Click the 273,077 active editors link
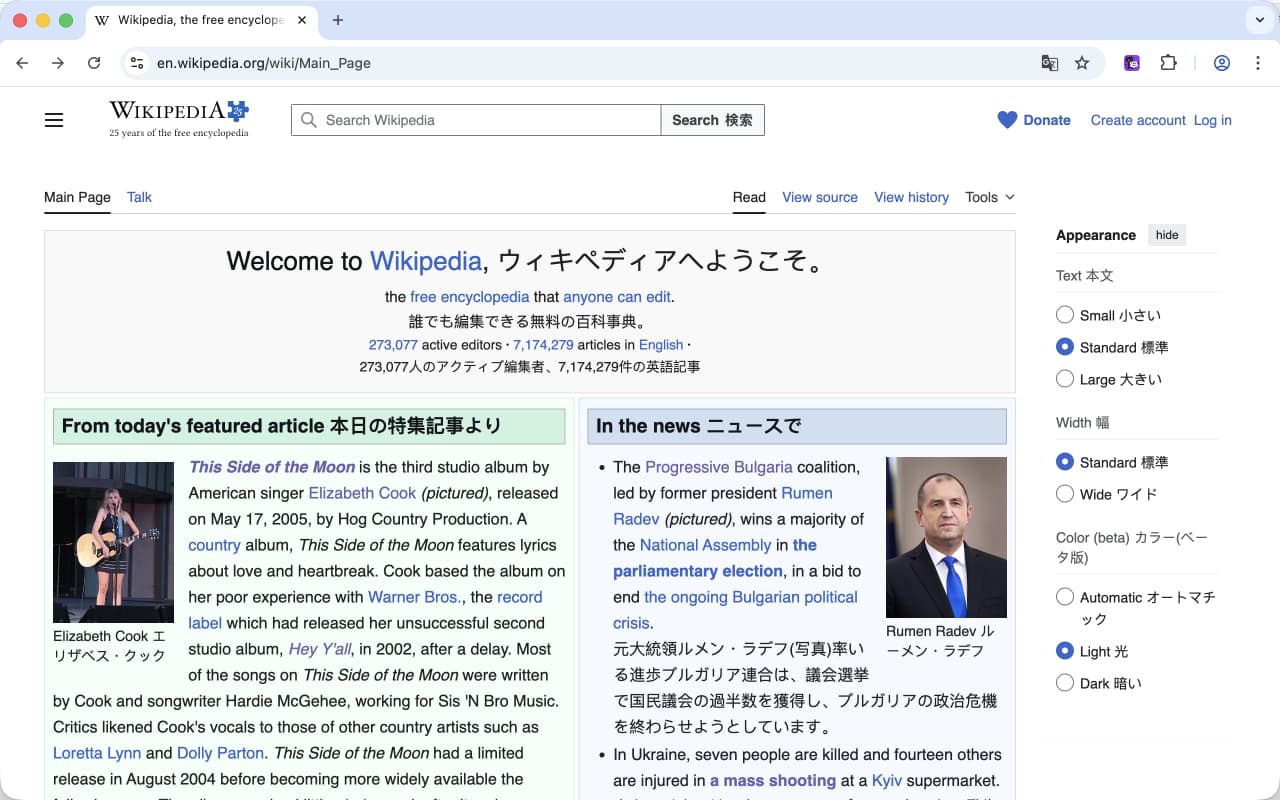1280x800 pixels. pyautogui.click(x=393, y=345)
